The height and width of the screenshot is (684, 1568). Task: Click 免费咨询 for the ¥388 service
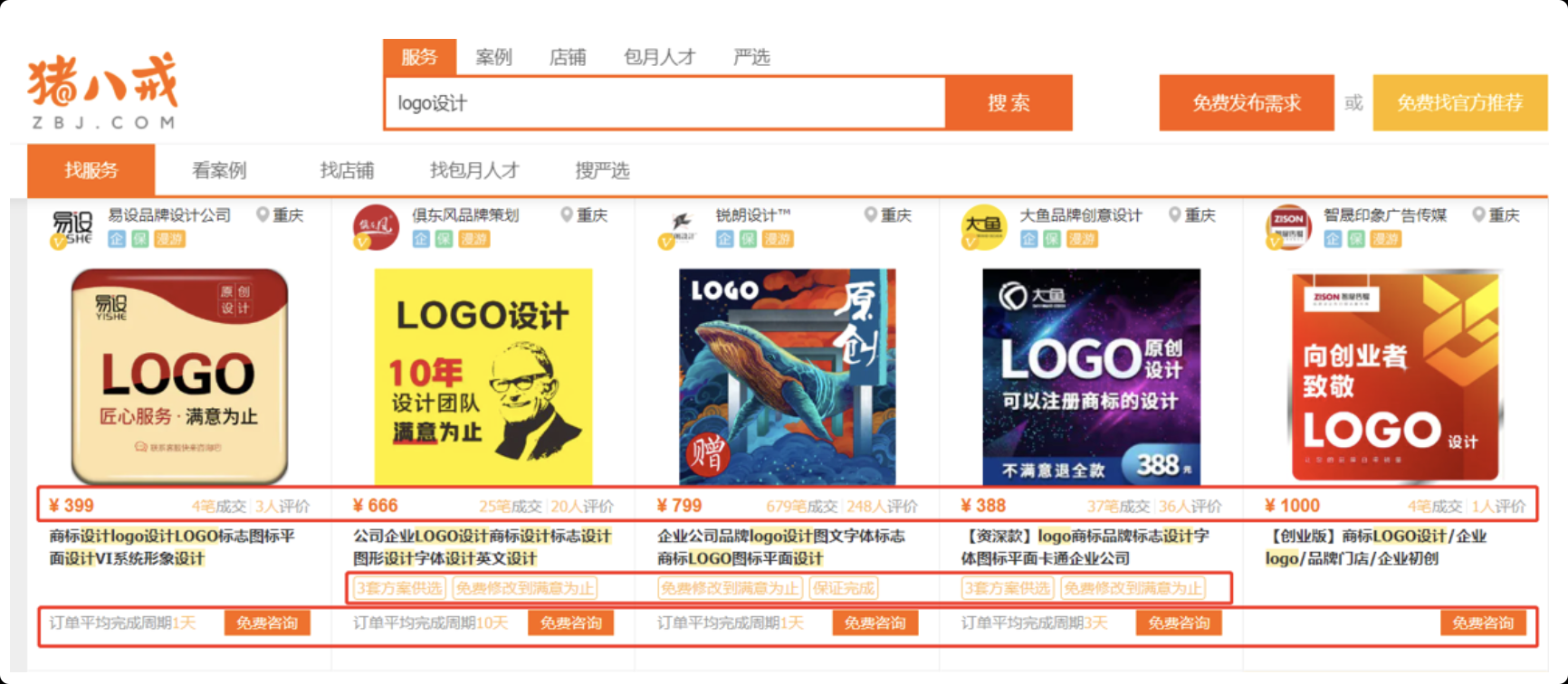coord(1179,623)
